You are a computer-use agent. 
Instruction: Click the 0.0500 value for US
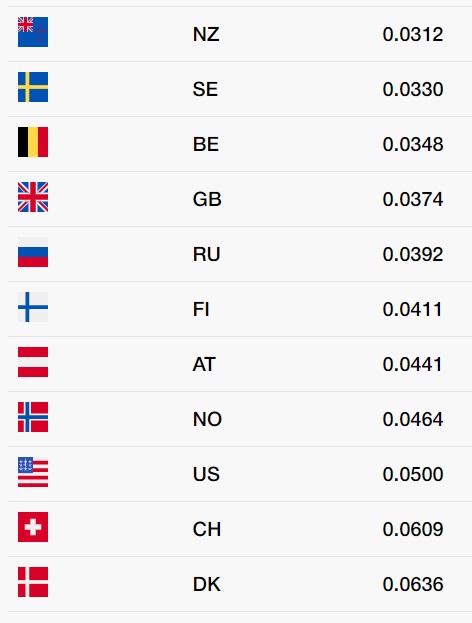point(413,474)
